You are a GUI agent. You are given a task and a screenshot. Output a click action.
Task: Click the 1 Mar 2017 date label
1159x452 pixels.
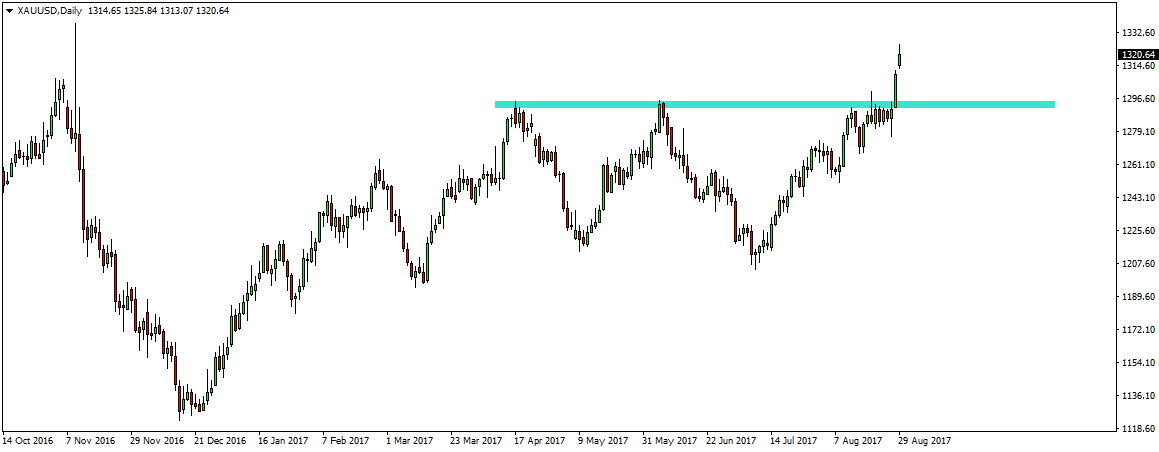pos(412,441)
